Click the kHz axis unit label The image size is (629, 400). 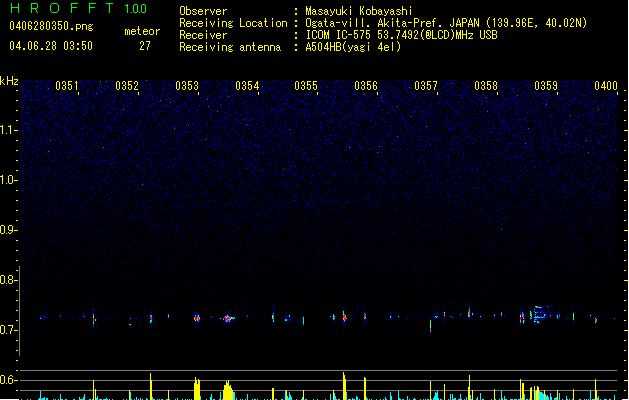pyautogui.click(x=9, y=81)
